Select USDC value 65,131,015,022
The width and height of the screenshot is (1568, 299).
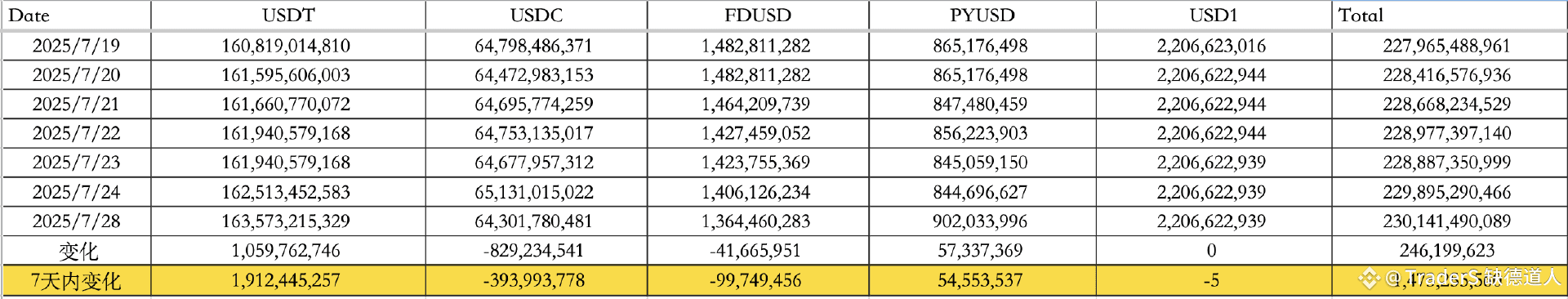tap(536, 192)
